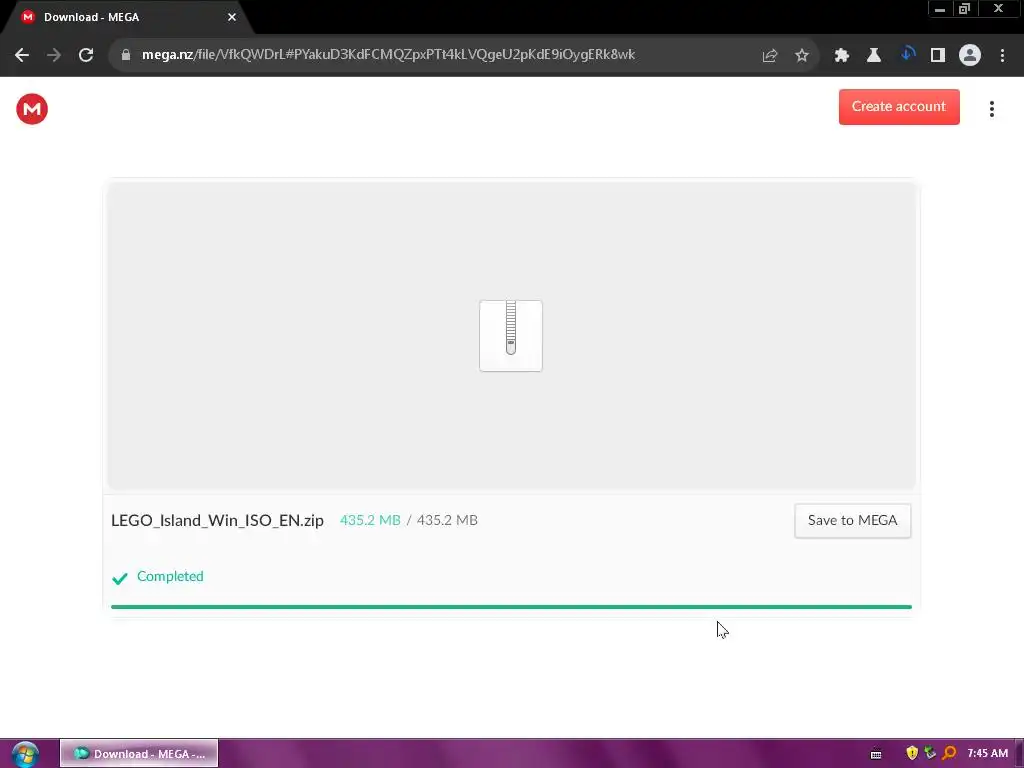
Task: Go back using the browser back arrow
Action: click(22, 55)
